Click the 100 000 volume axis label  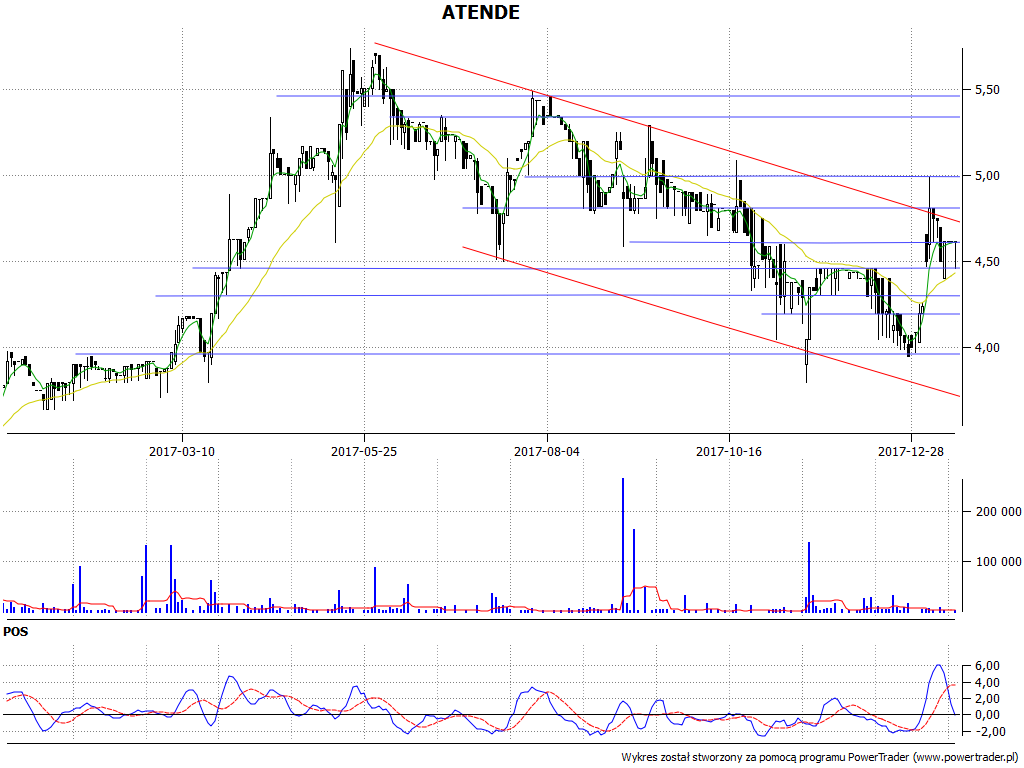coord(998,562)
